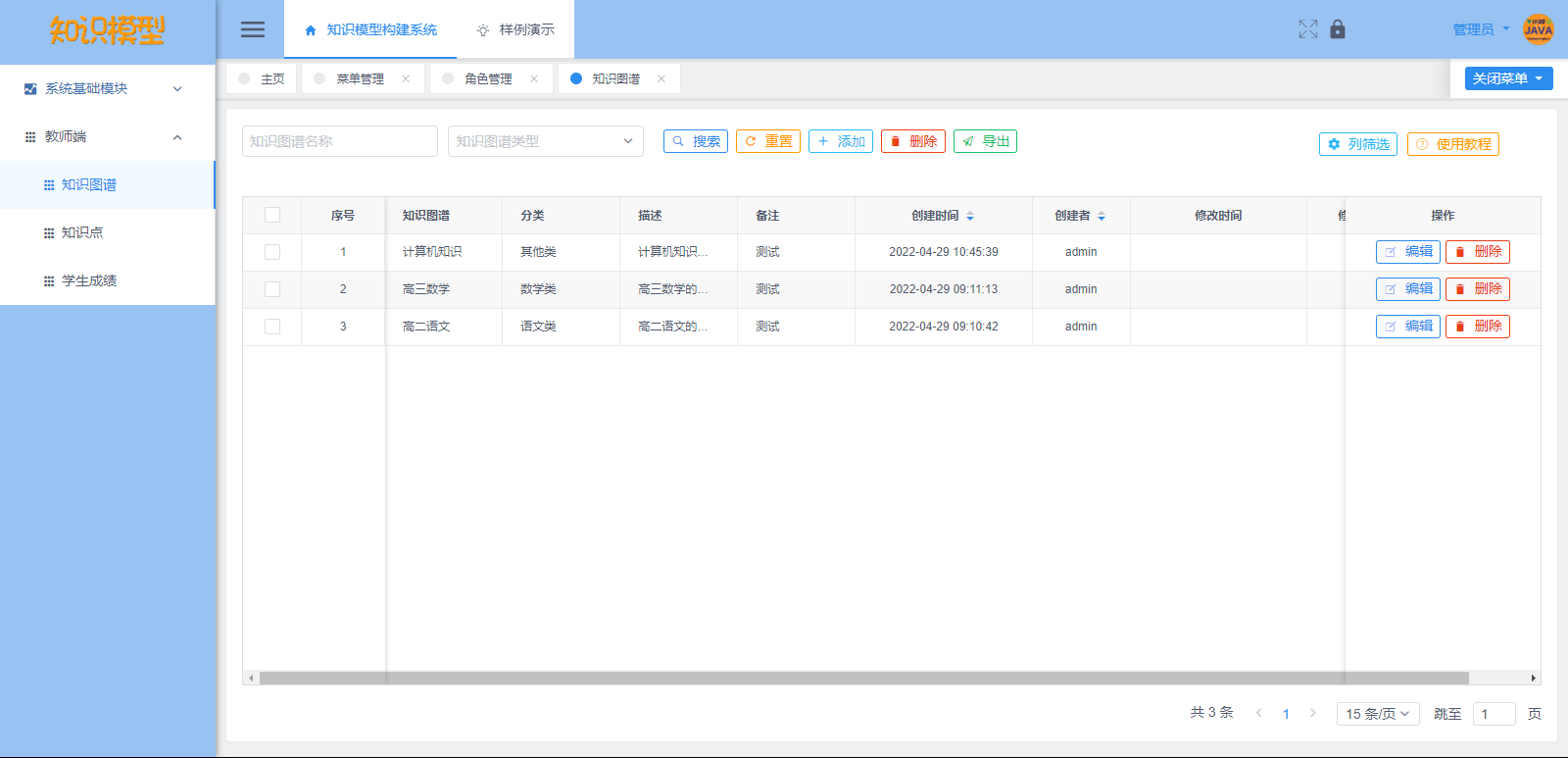
Task: Expand 系统基础模块 sidebar menu
Action: coord(108,88)
